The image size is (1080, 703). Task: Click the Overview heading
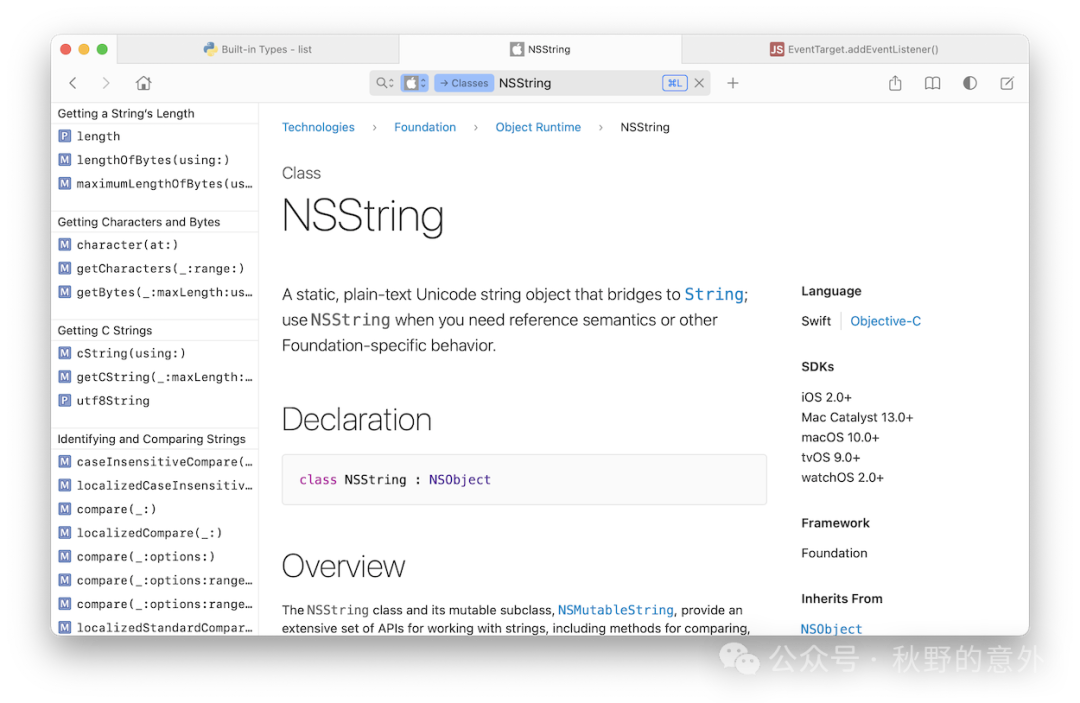[343, 566]
